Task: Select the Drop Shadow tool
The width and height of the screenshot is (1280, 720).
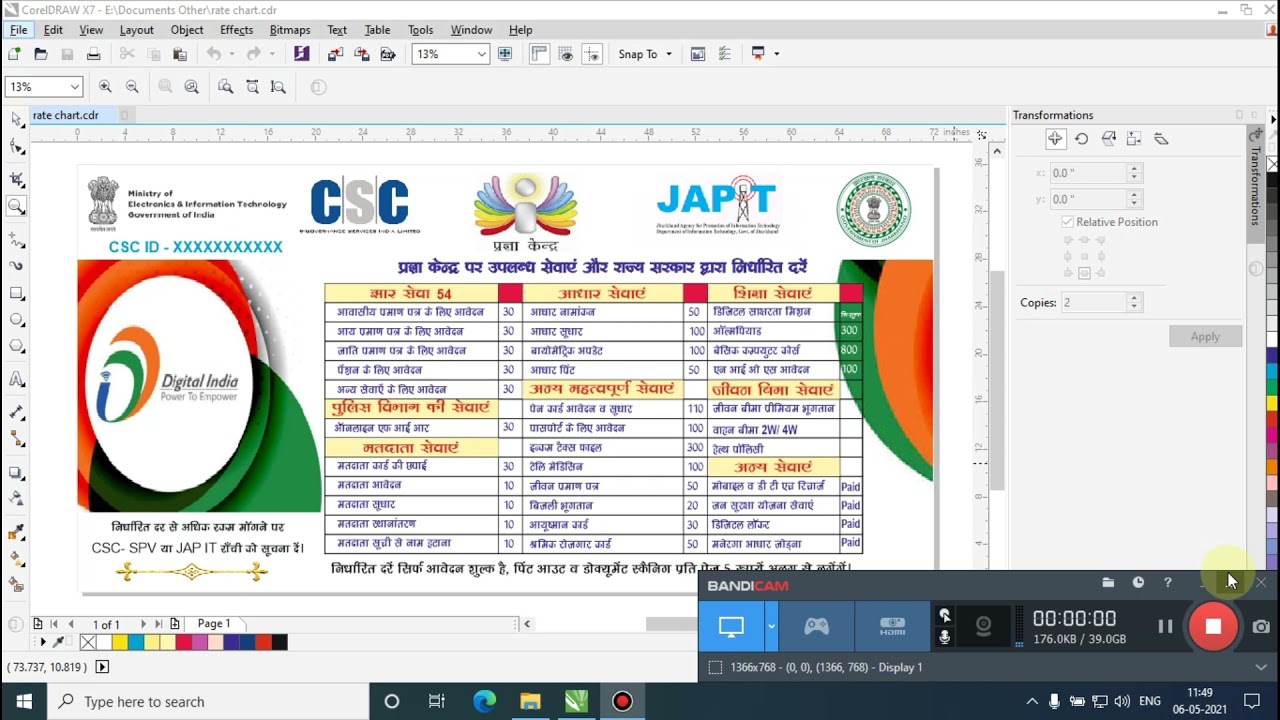Action: click(x=16, y=472)
